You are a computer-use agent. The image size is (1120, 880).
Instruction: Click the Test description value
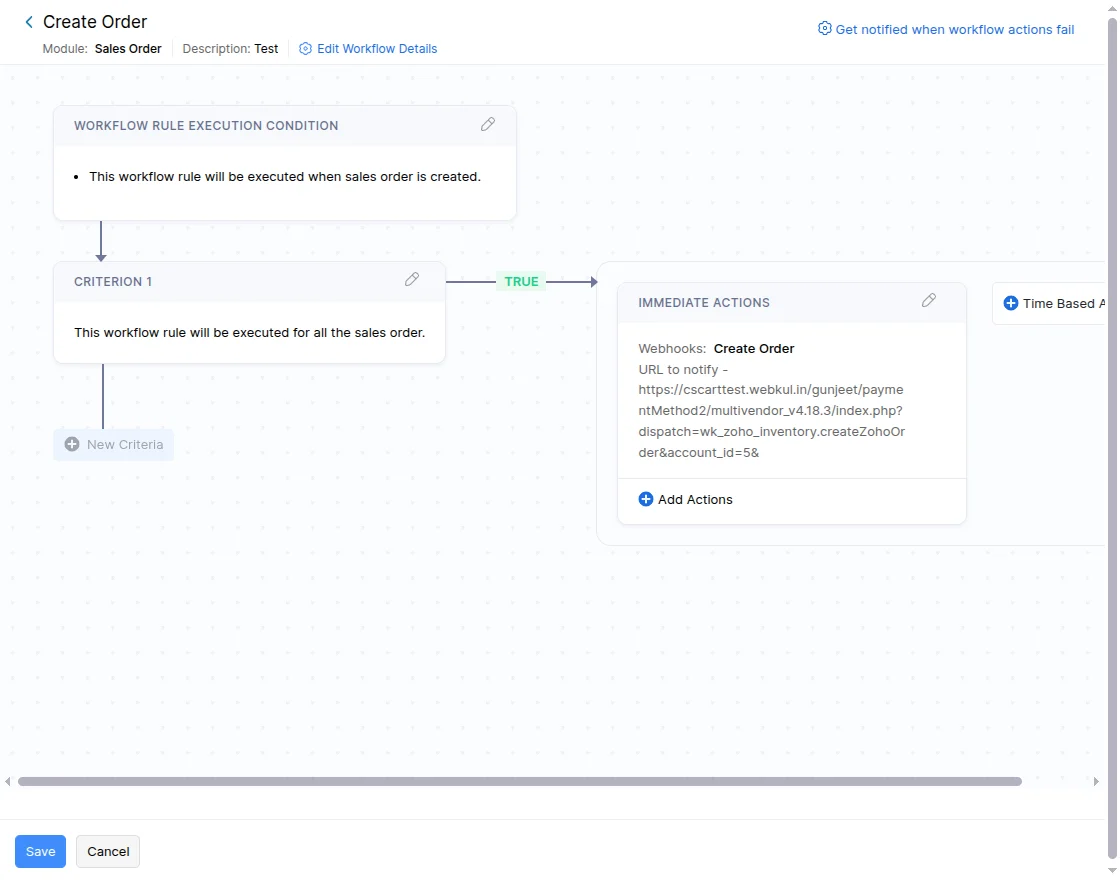266,49
